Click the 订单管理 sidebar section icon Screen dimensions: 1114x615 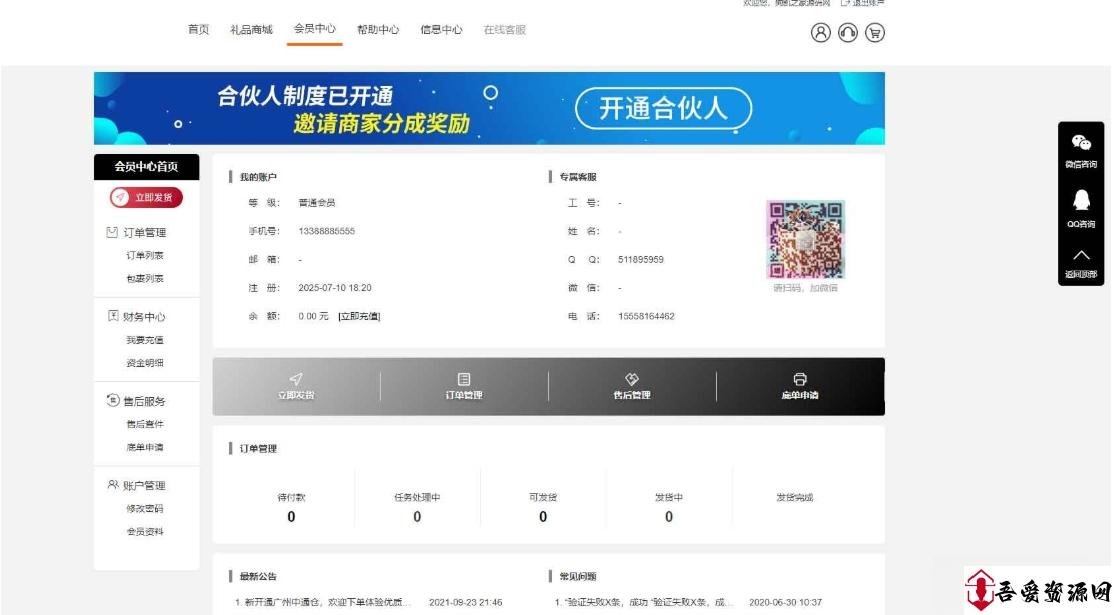pos(112,232)
